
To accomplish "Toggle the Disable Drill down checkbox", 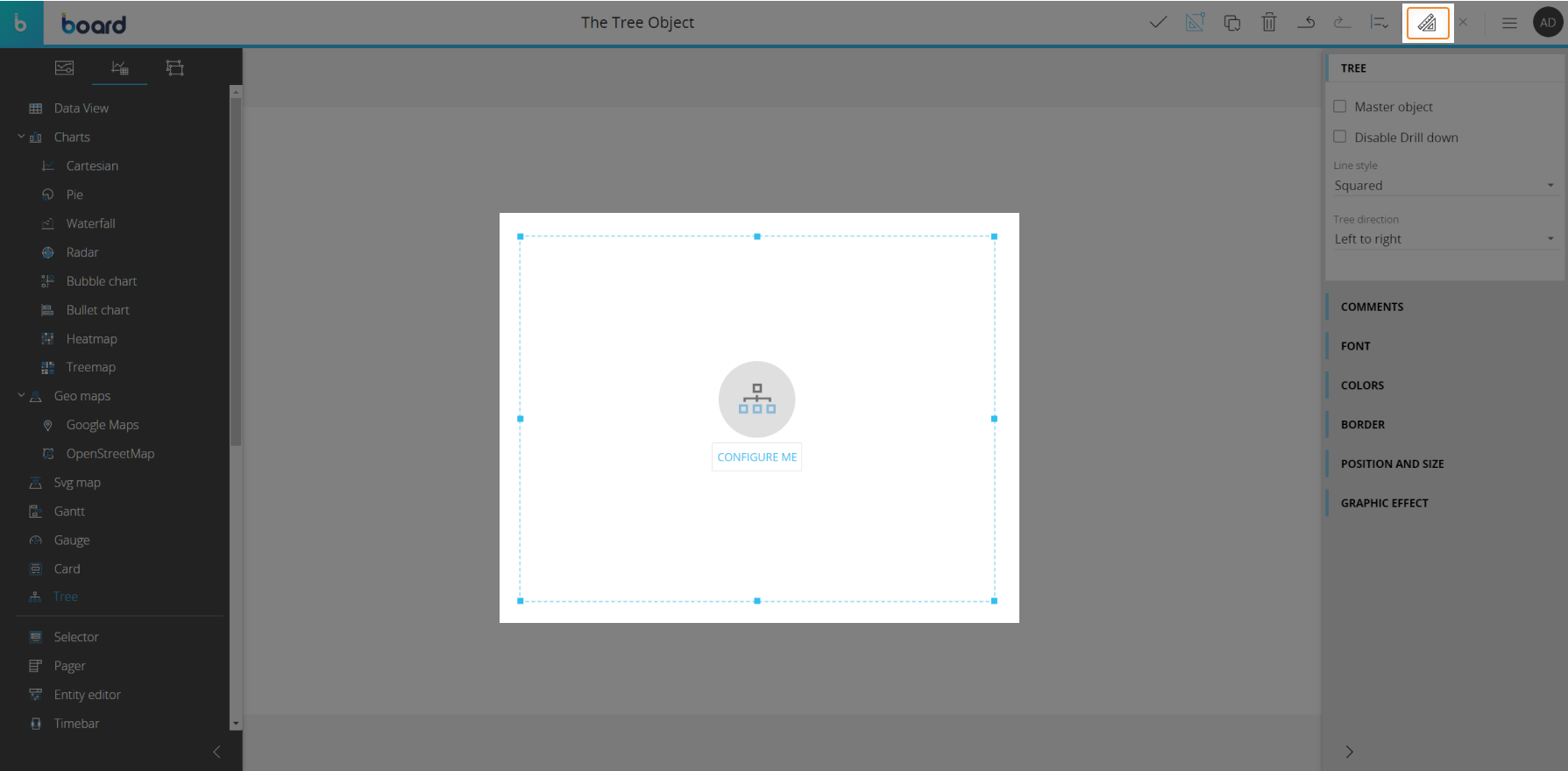I will click(1340, 137).
